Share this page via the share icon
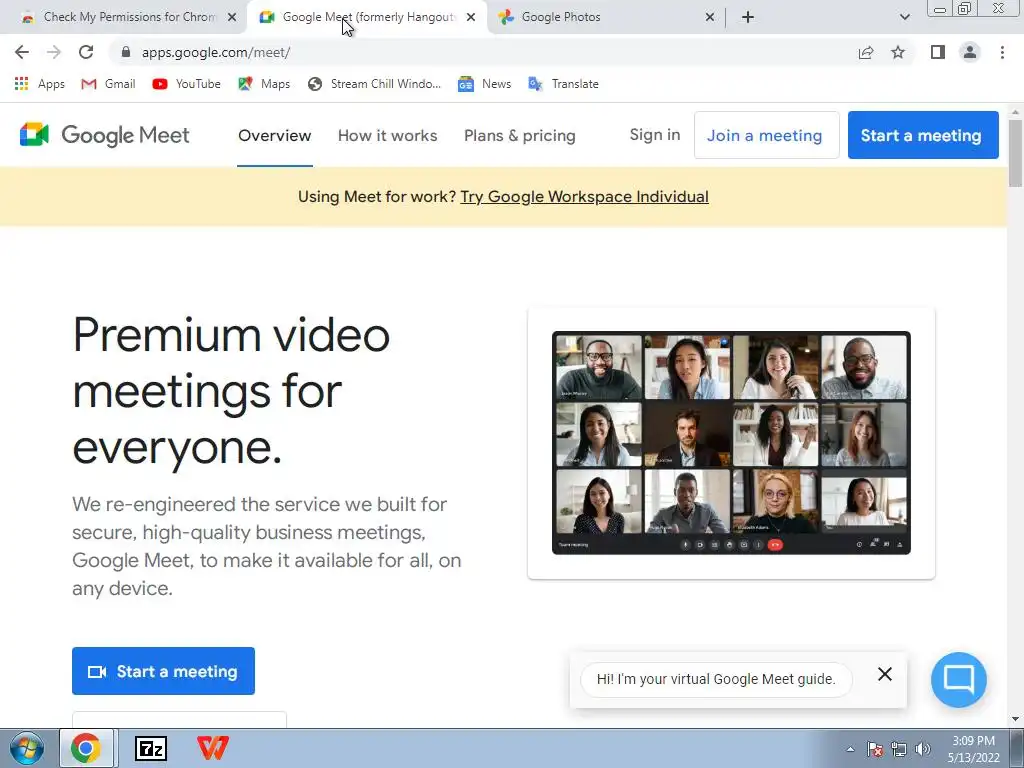1024x768 pixels. tap(866, 52)
